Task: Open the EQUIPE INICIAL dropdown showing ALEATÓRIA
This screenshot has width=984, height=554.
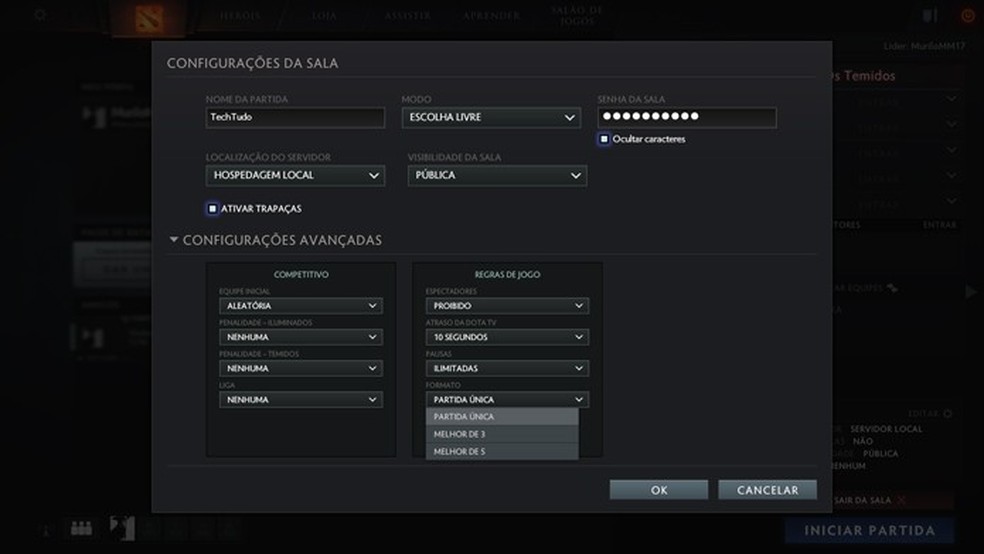Action: tap(301, 306)
